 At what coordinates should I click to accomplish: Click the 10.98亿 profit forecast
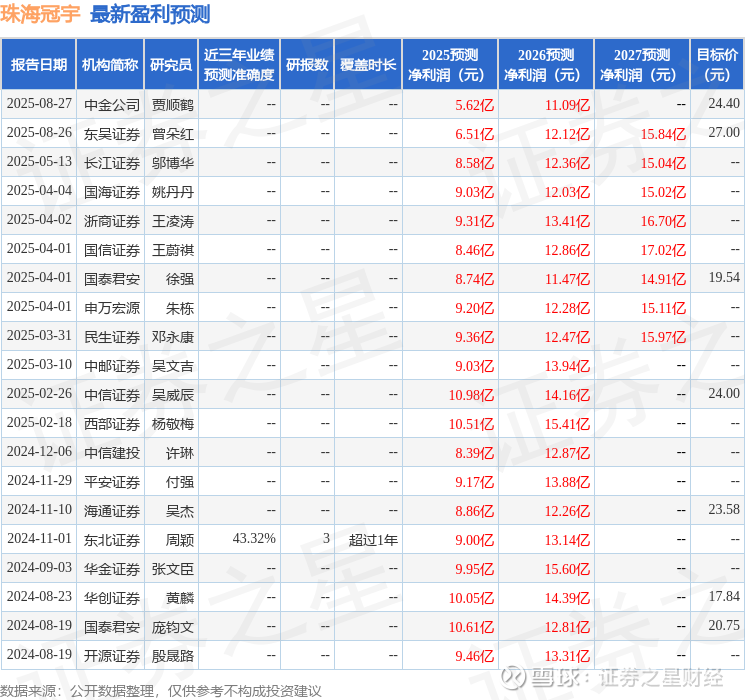click(471, 395)
